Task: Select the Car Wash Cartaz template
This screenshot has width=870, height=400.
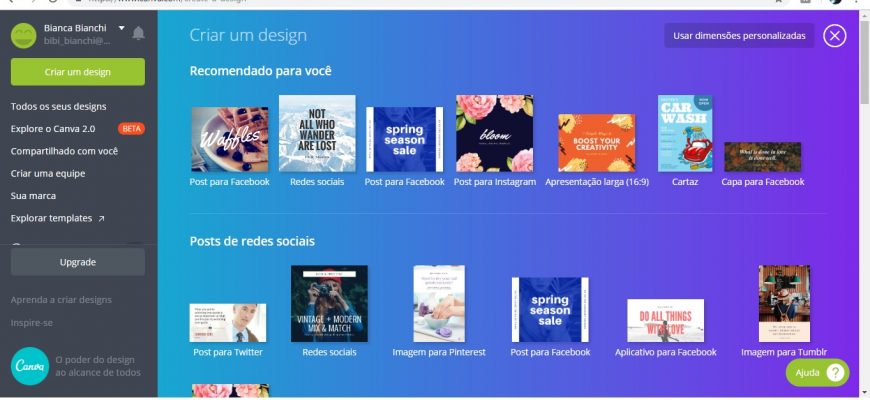Action: 685,133
